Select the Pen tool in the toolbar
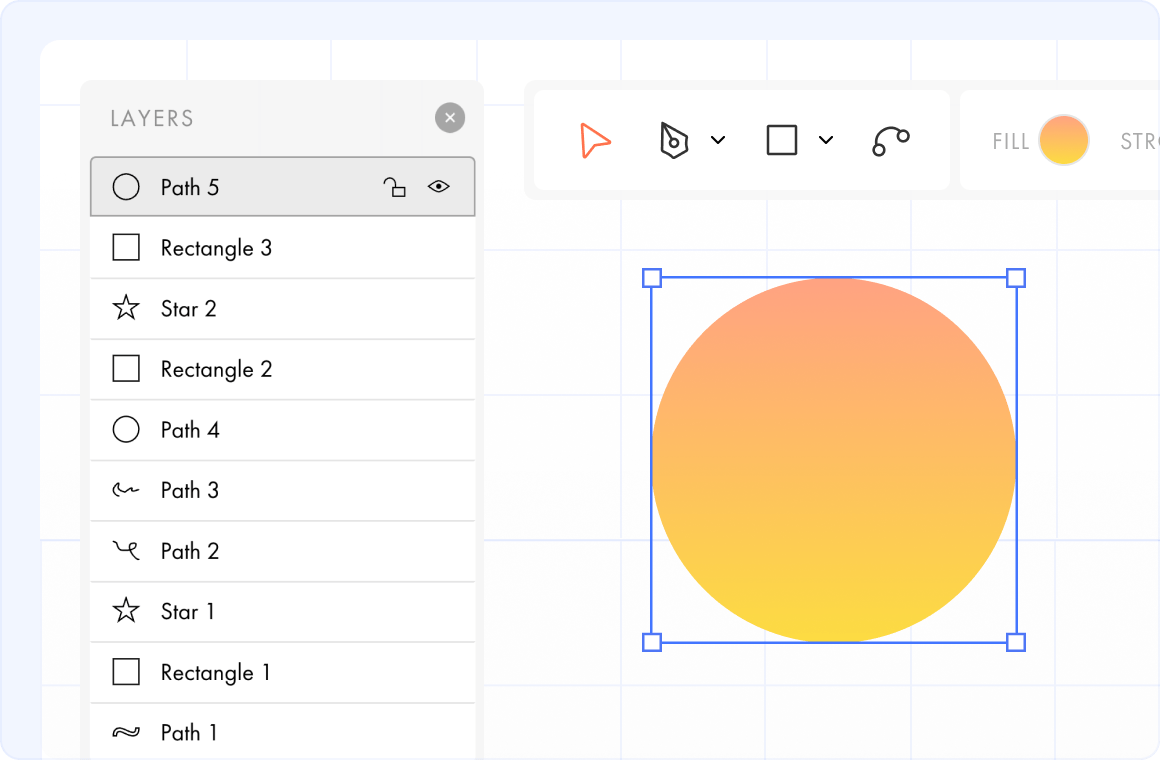Screen dimensions: 1160x760 click(673, 141)
